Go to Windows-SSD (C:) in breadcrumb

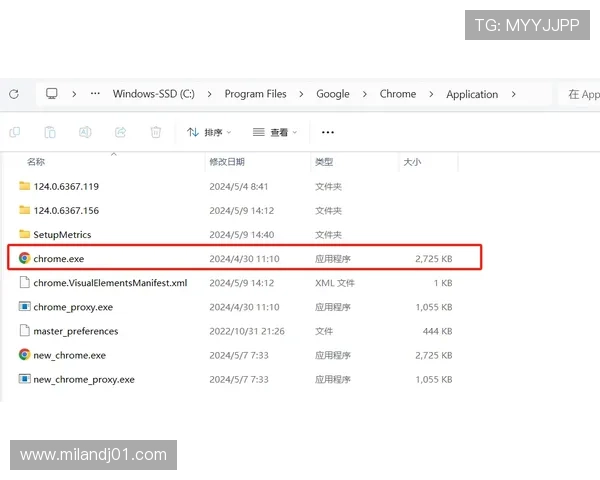tap(154, 94)
